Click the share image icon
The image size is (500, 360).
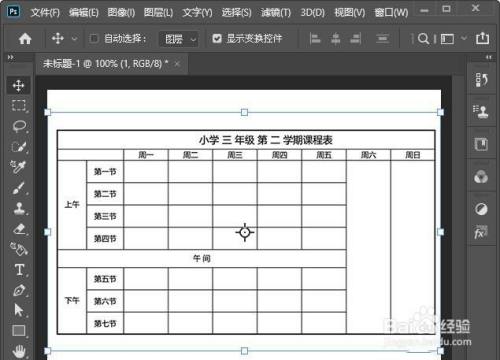coord(482,38)
